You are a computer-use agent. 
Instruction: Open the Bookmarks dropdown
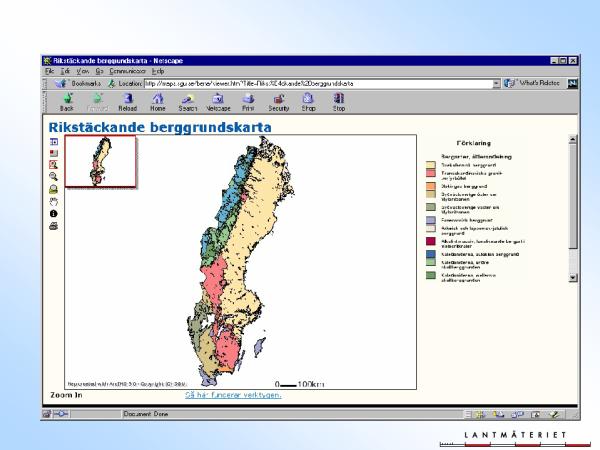(x=78, y=83)
